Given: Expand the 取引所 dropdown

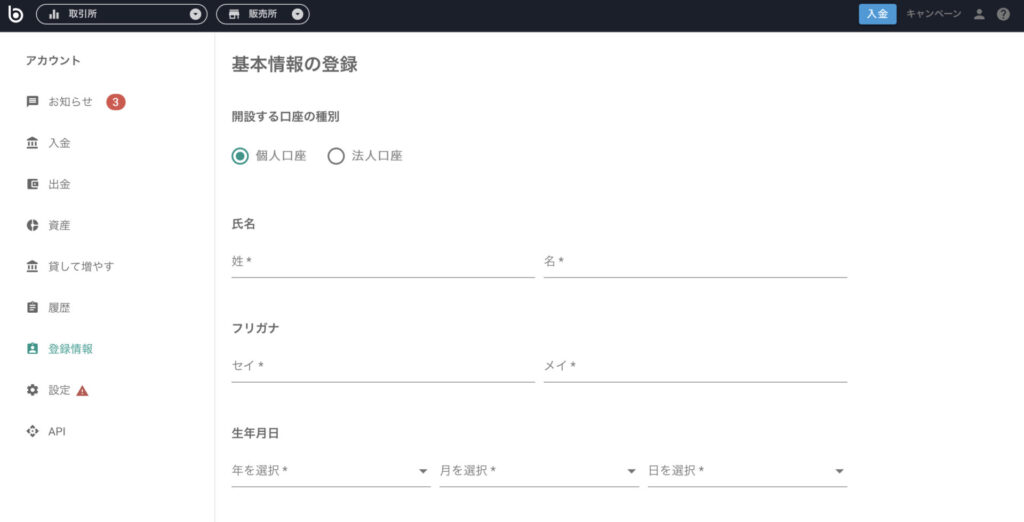Looking at the screenshot, I should pyautogui.click(x=121, y=14).
